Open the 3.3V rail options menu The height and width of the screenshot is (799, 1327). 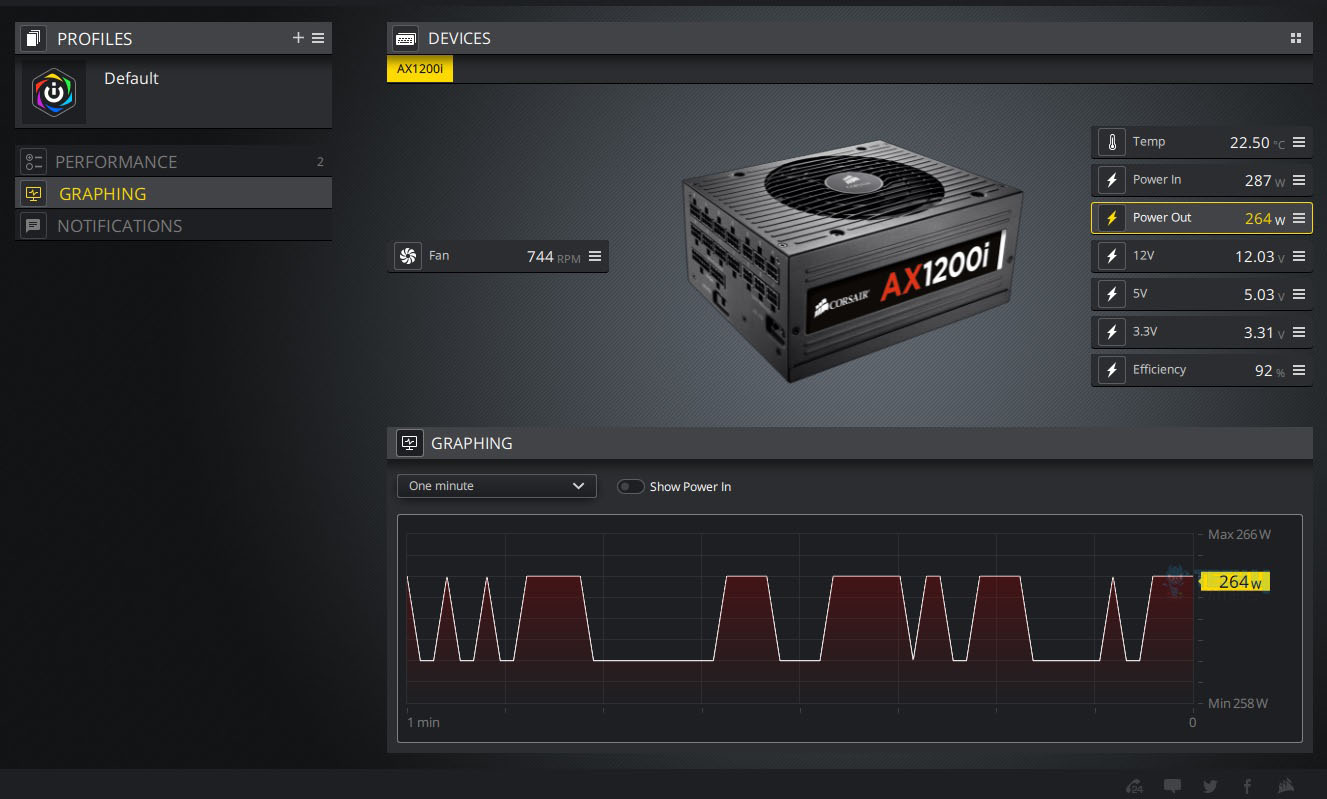coord(1299,332)
